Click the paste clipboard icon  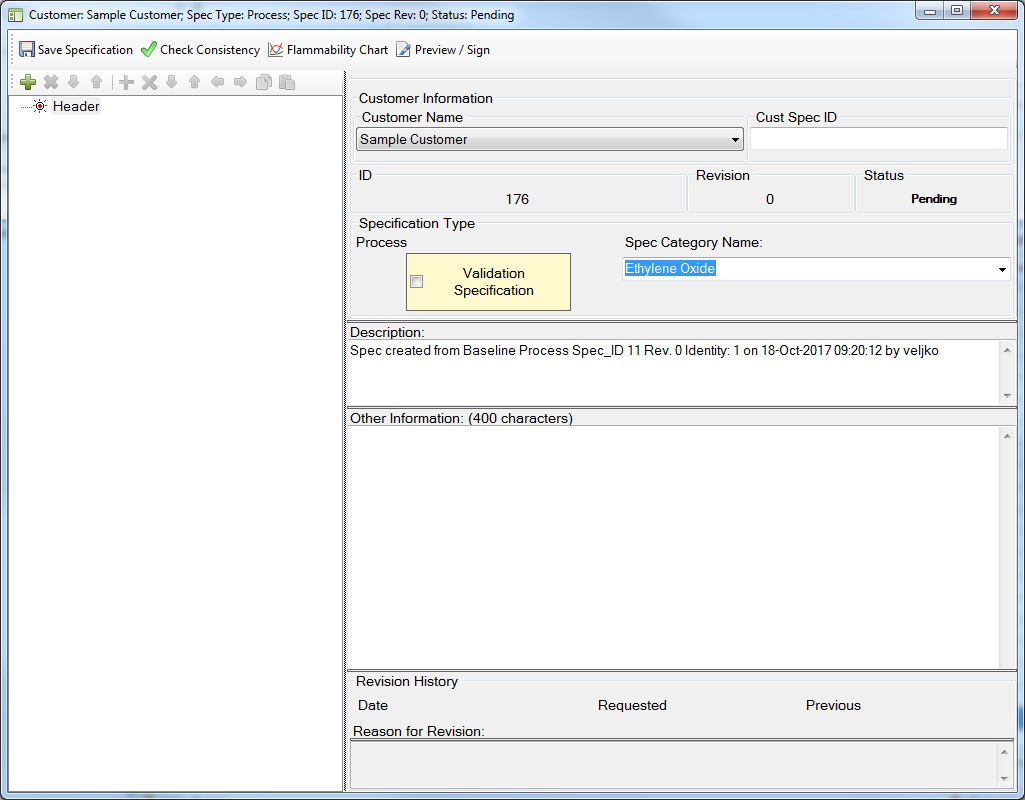coord(286,82)
